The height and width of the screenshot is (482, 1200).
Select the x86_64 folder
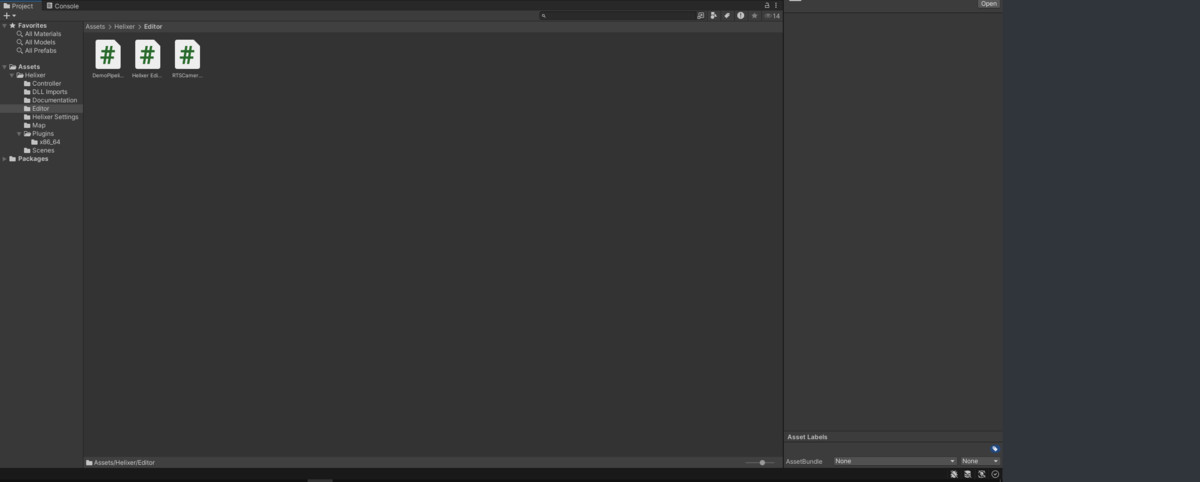pos(46,142)
